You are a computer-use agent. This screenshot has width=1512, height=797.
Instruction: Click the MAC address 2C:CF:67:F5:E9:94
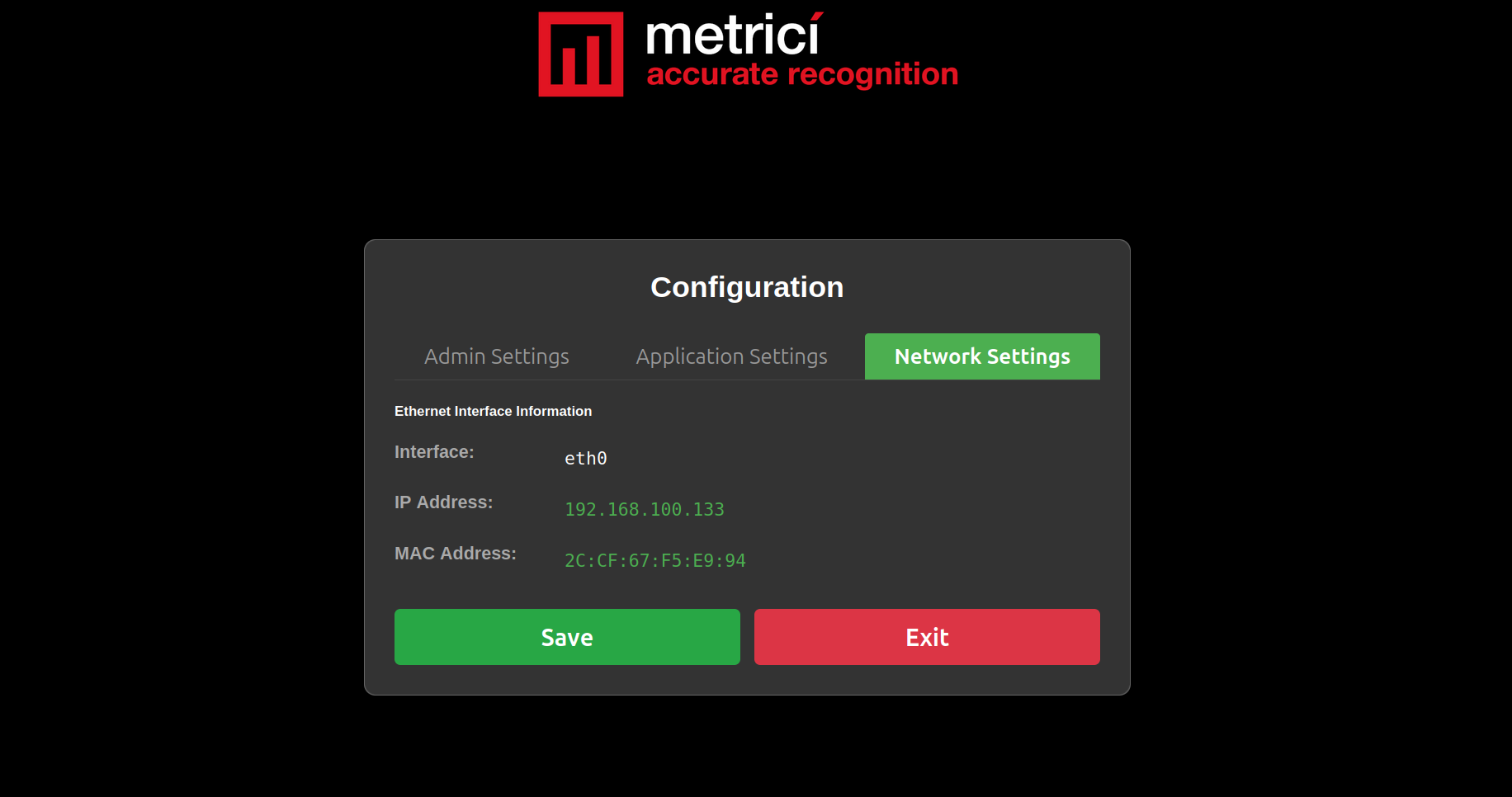click(655, 561)
